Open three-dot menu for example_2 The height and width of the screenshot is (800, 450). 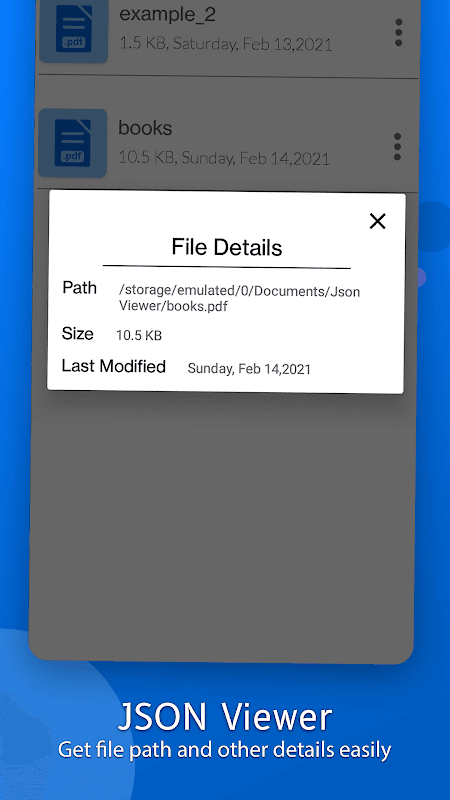coord(398,33)
